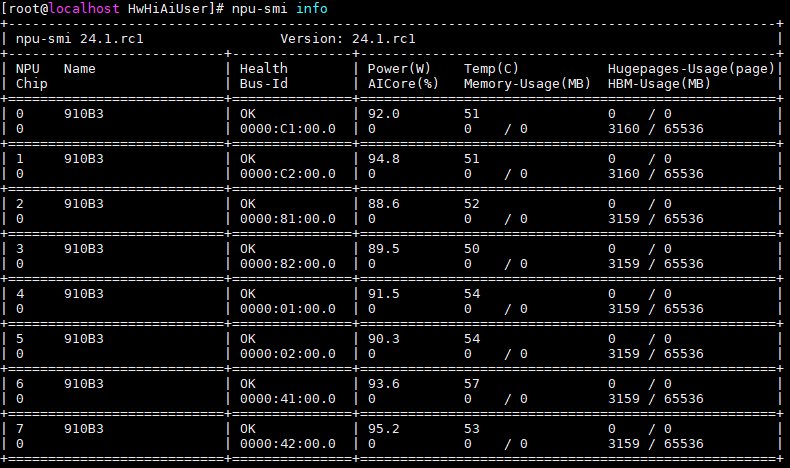The width and height of the screenshot is (790, 468).
Task: Click '910B3' name in NPU 7 row
Action: 84,429
